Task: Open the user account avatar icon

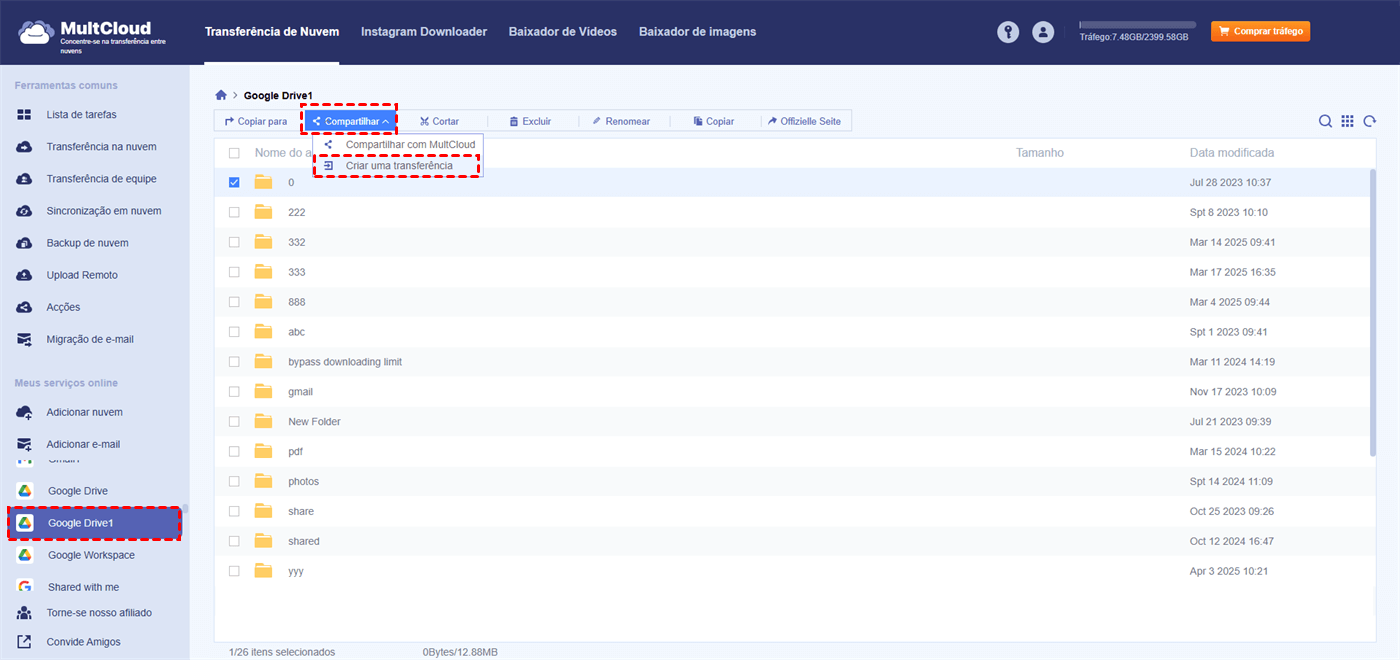Action: pos(1043,32)
